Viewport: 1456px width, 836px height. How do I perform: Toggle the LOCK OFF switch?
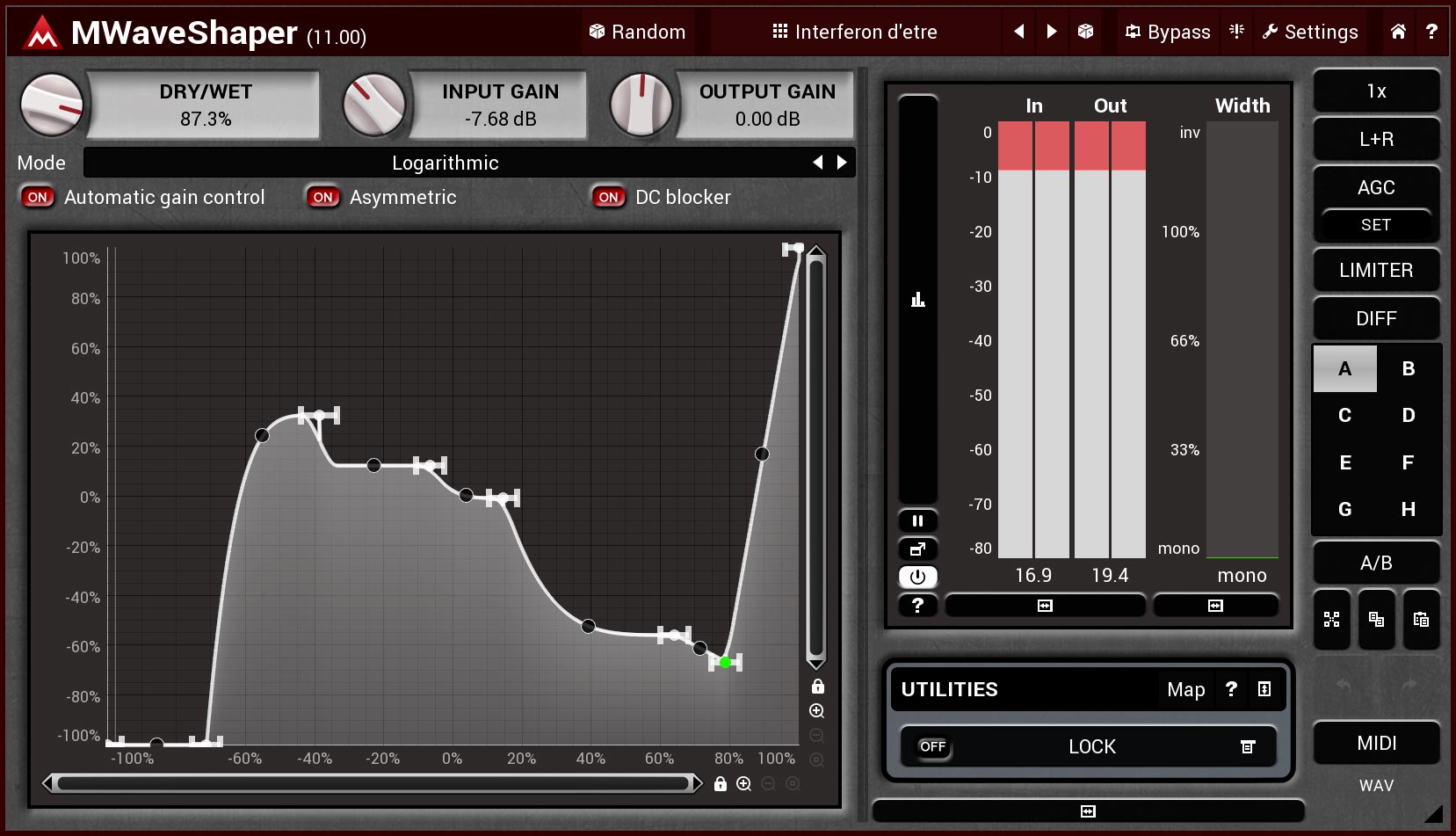point(932,747)
